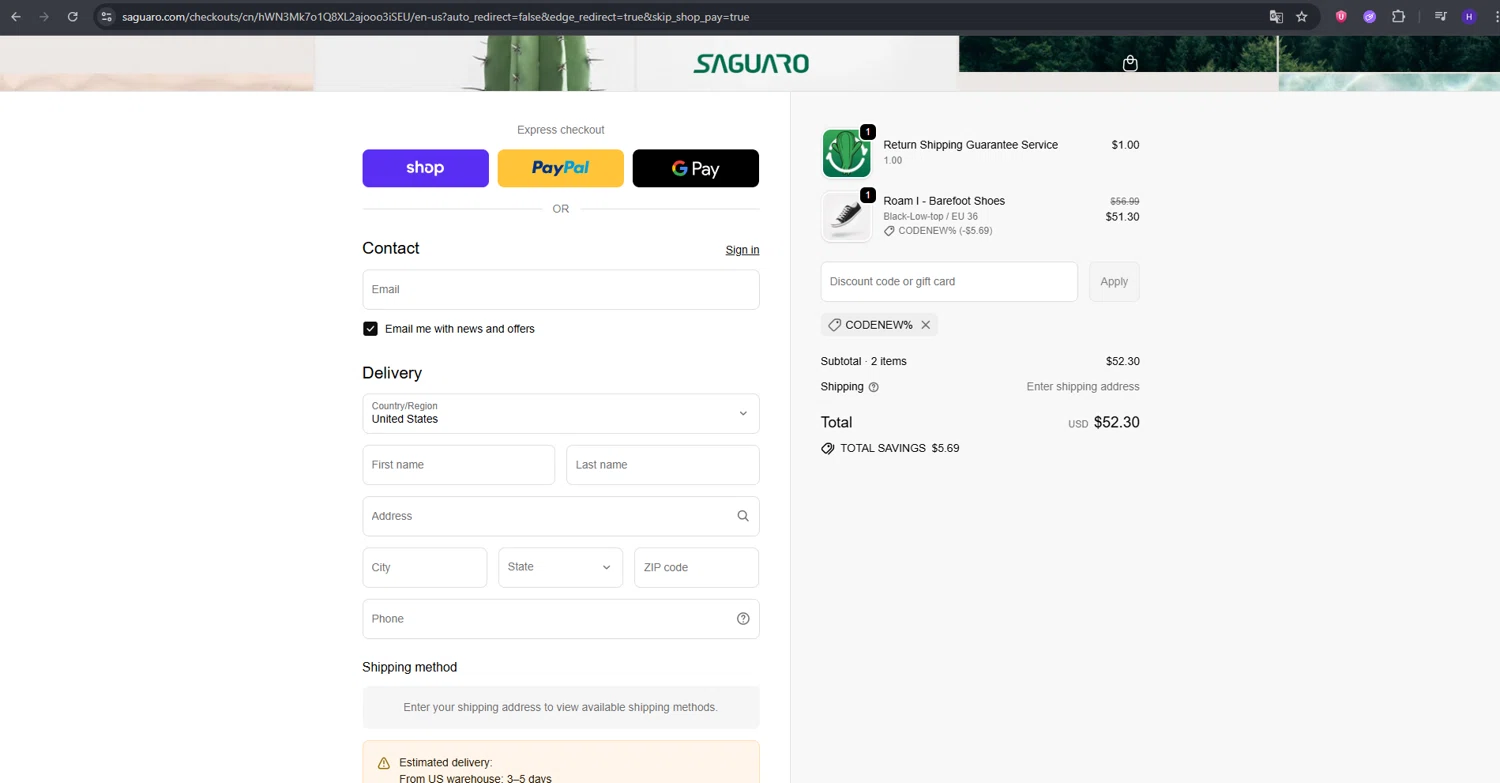Go back using the browser back arrow
The height and width of the screenshot is (783, 1500).
coord(16,17)
